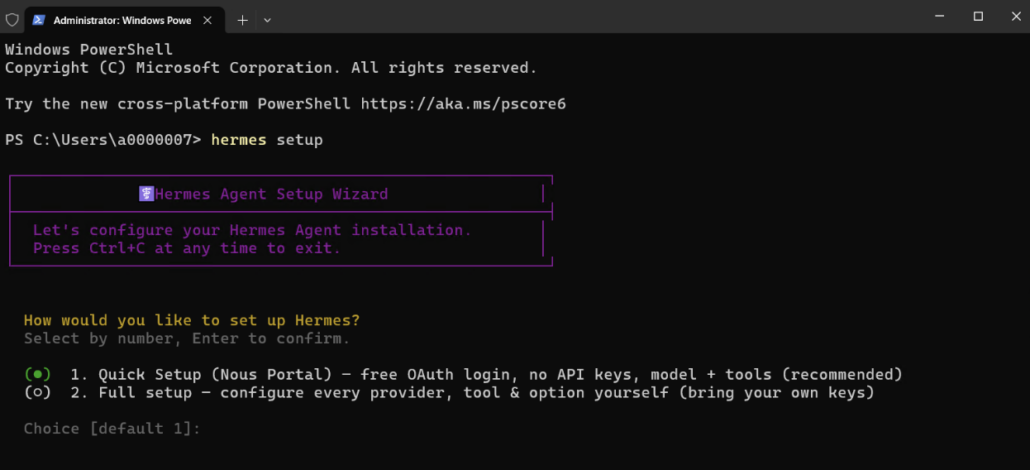The image size is (1030, 470).
Task: Click the 'hermes' command word at prompt
Action: click(x=238, y=141)
